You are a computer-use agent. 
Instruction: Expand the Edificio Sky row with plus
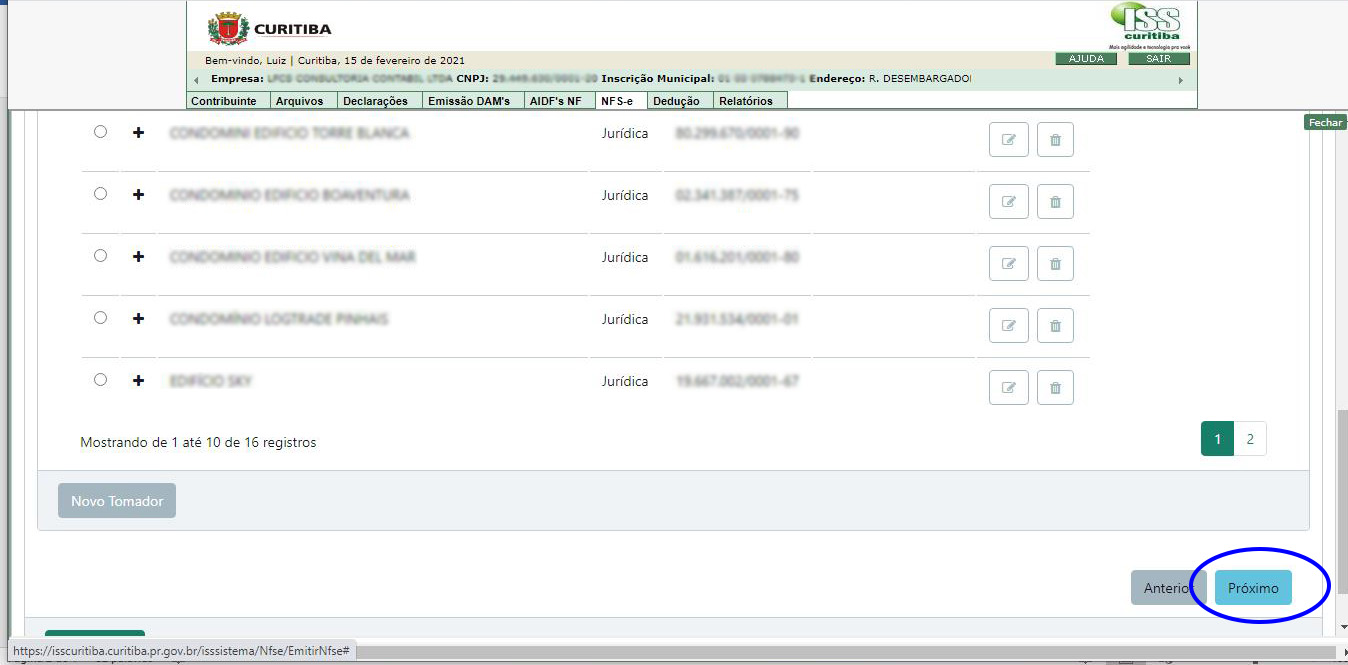click(x=138, y=381)
